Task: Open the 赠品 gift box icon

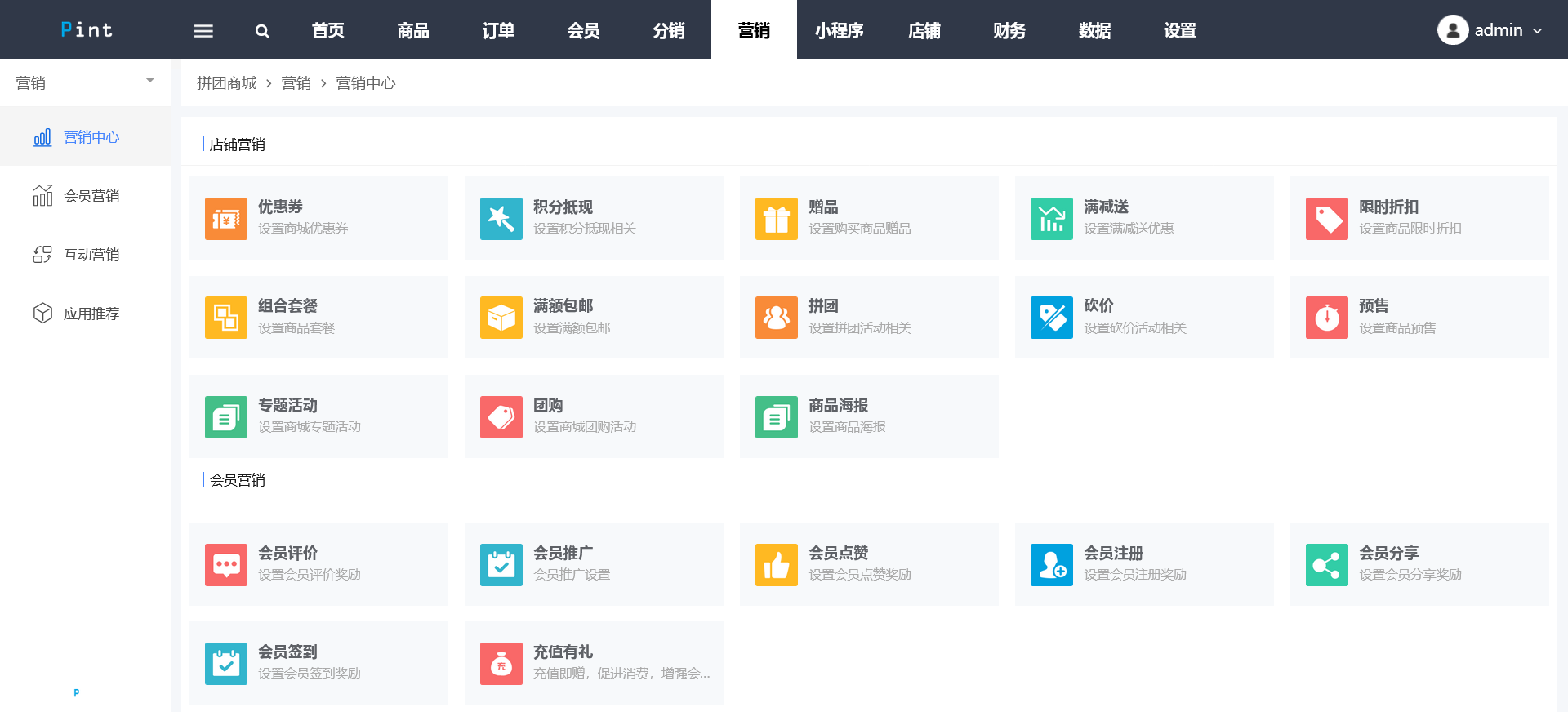Action: pyautogui.click(x=777, y=219)
